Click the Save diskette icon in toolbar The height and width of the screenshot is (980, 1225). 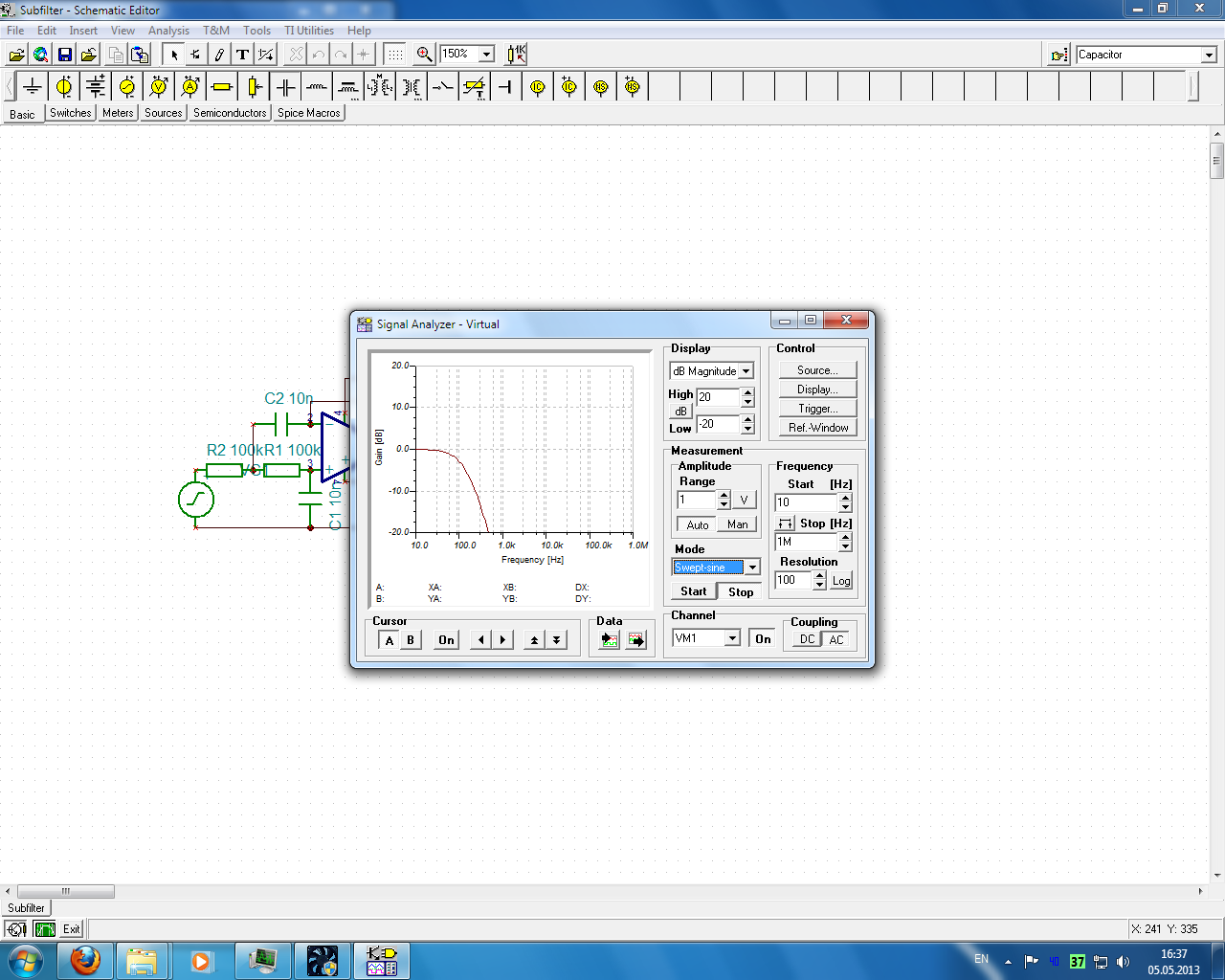point(65,55)
